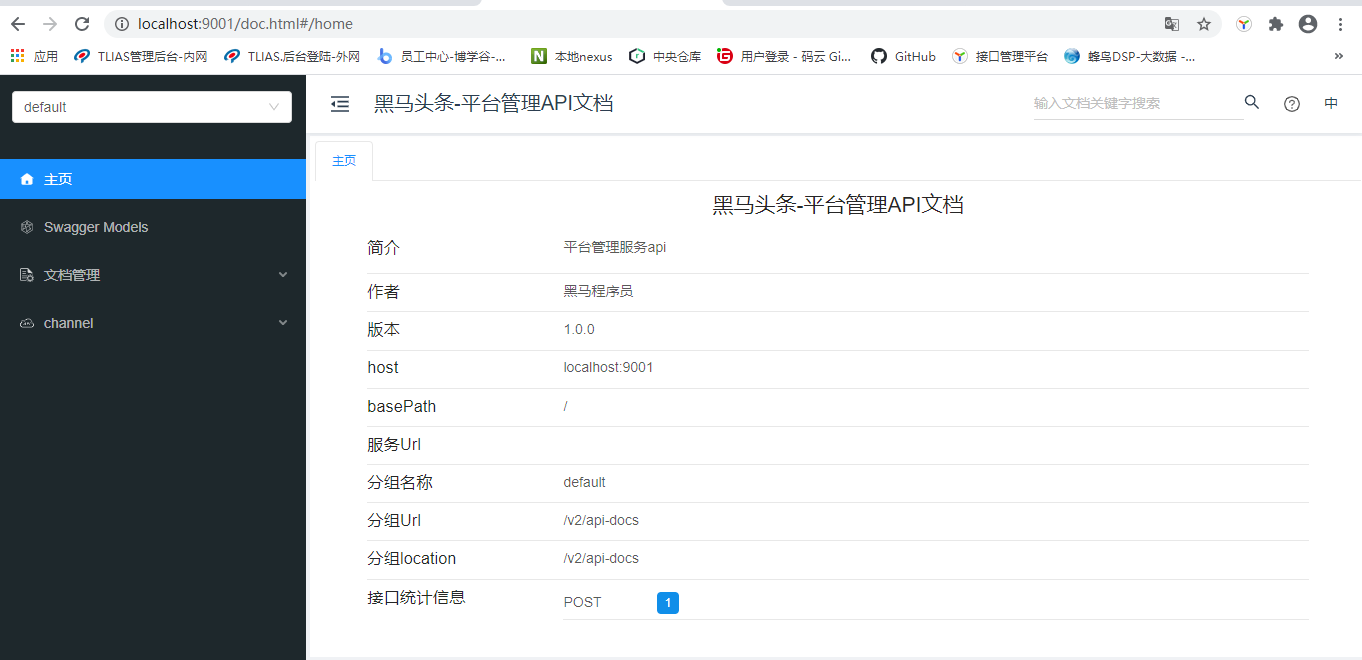Open the Extensions puzzle icon
Viewport: 1362px width, 660px height.
point(1276,24)
